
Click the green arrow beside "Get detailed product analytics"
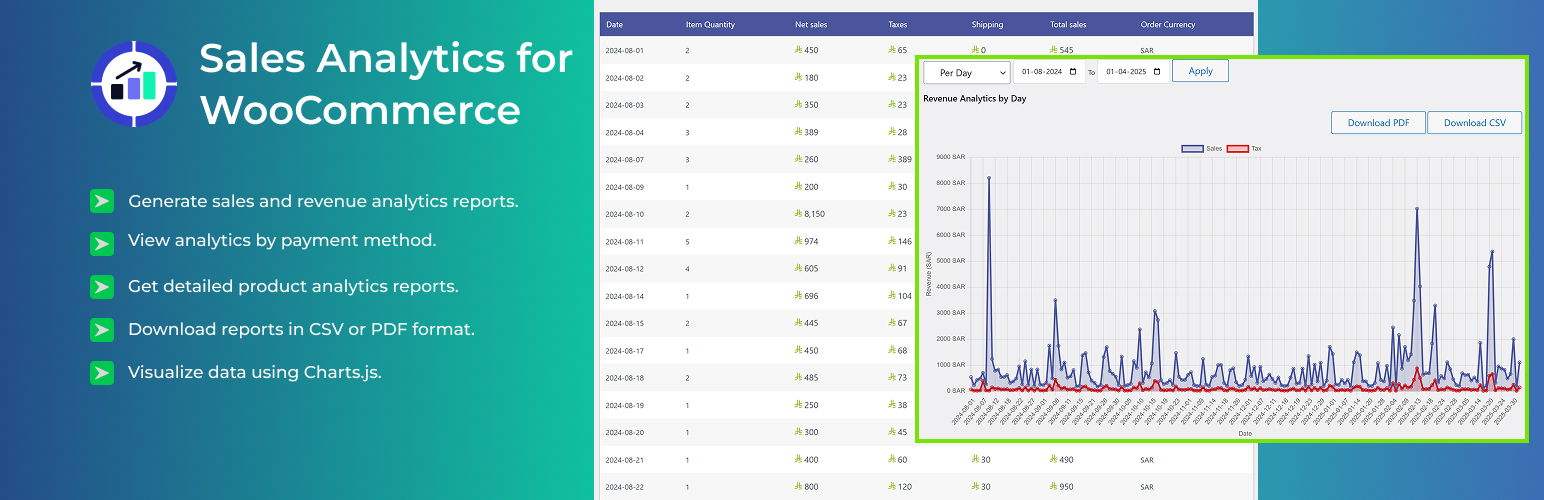tap(101, 287)
